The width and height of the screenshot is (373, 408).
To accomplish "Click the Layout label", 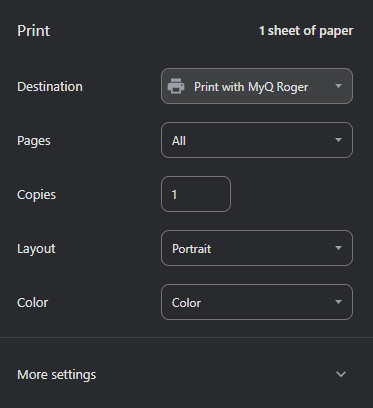I will [36, 249].
